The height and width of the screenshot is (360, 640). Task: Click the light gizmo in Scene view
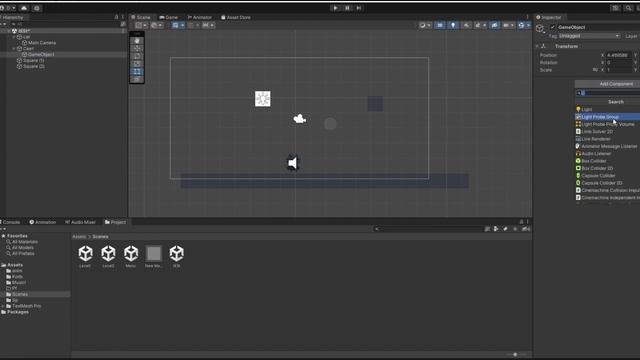[x=262, y=99]
